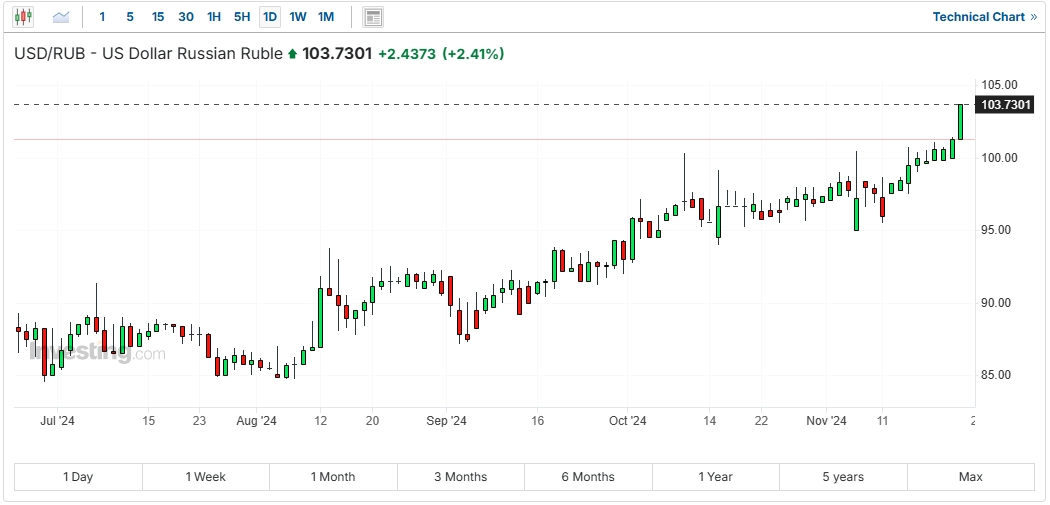Image resolution: width=1050 pixels, height=505 pixels.
Task: Set interval to 1M
Action: tap(326, 17)
